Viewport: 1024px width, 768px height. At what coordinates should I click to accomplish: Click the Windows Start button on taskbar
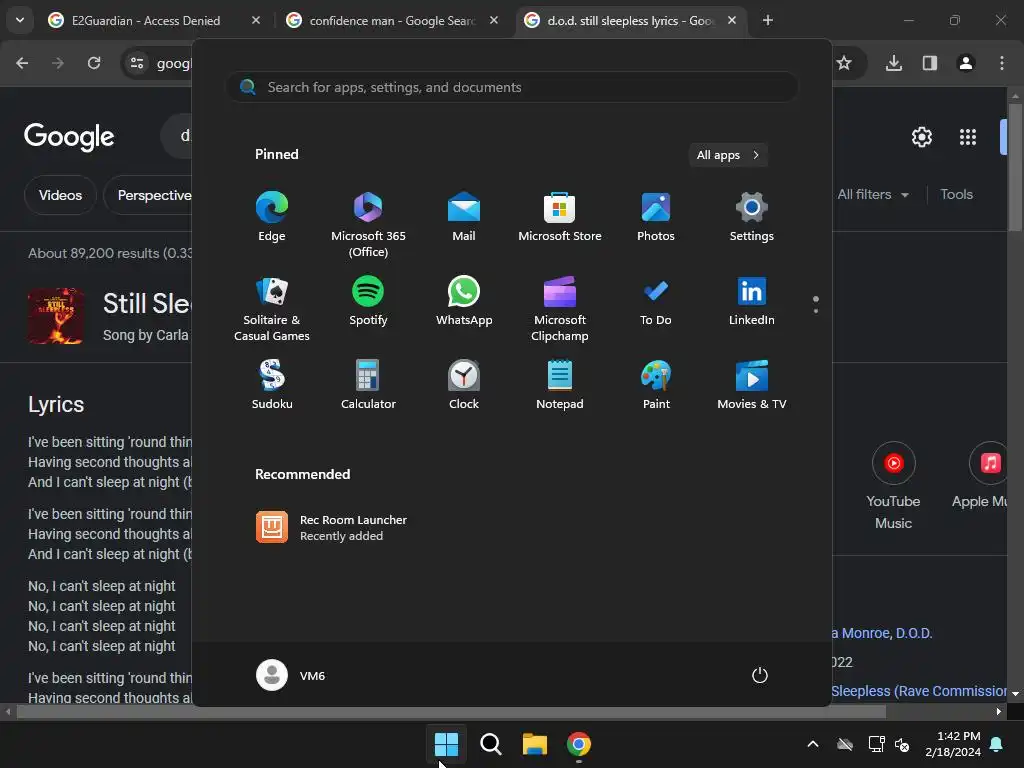(447, 744)
